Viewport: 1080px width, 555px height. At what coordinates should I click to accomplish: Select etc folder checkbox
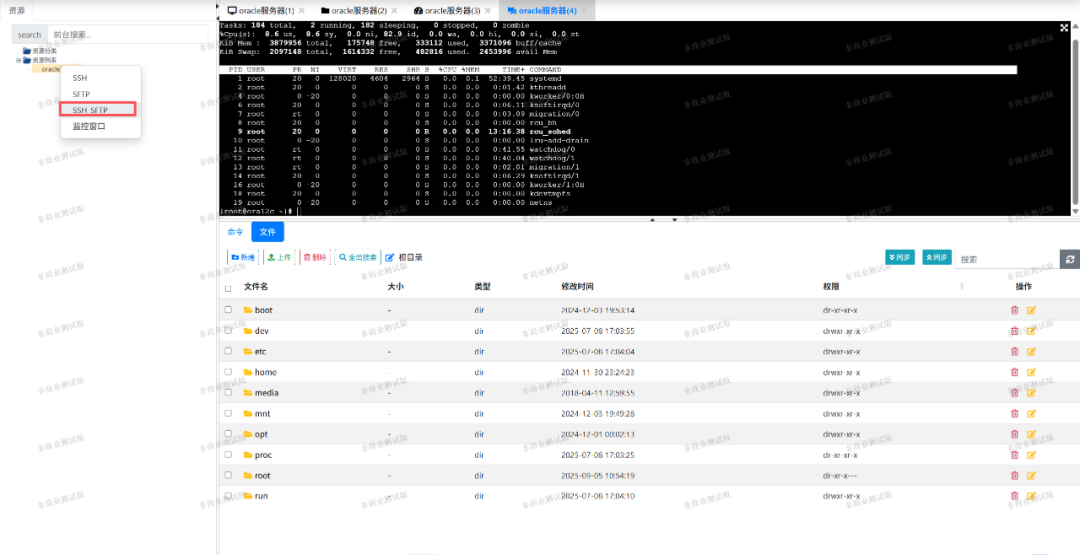(x=228, y=351)
